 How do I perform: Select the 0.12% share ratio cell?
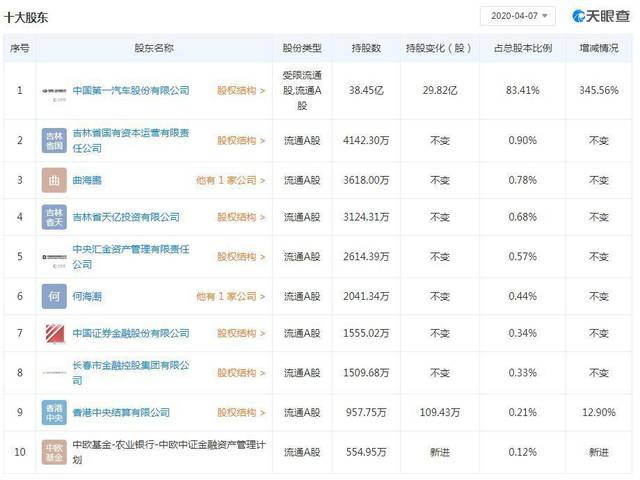[x=523, y=452]
